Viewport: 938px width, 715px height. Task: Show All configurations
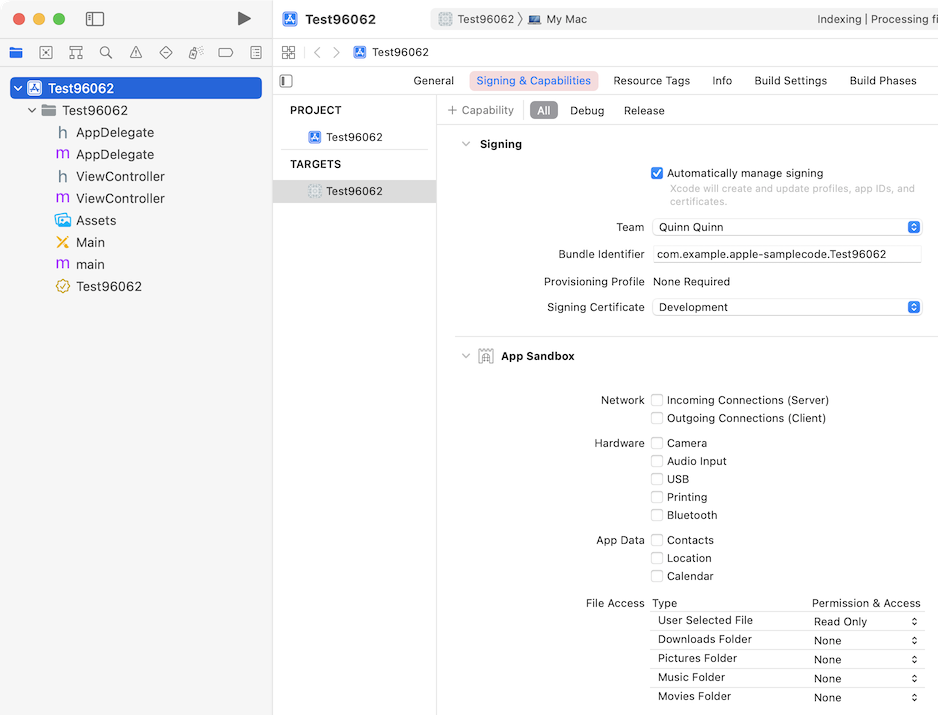coord(544,111)
